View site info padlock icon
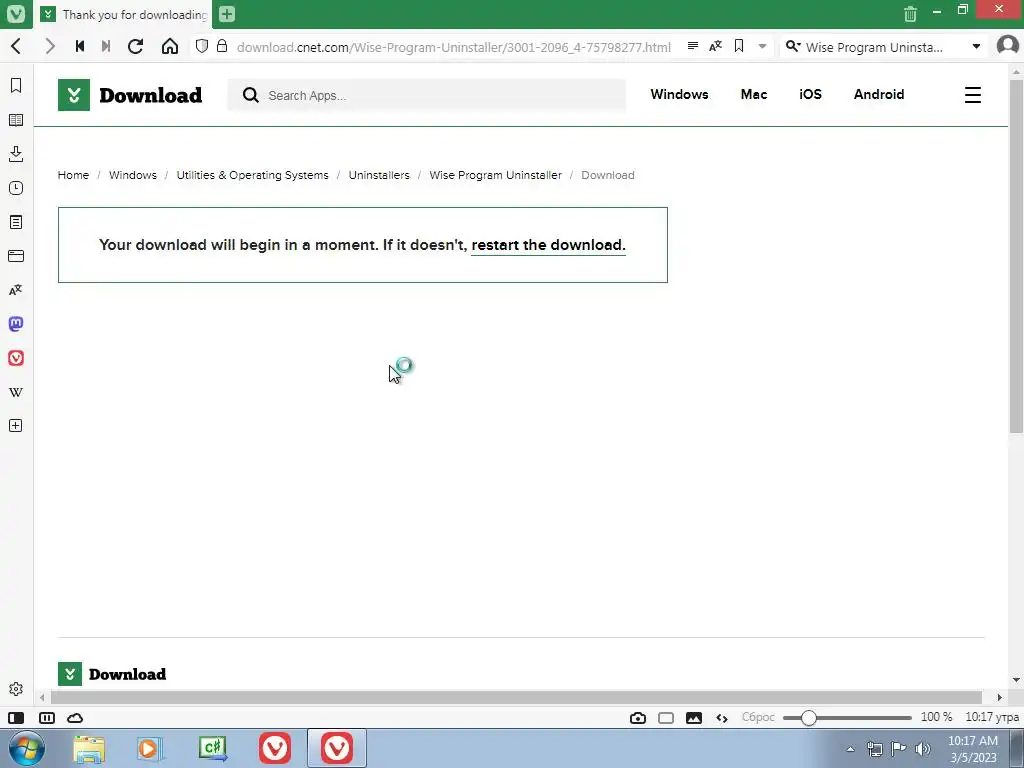 pos(222,46)
